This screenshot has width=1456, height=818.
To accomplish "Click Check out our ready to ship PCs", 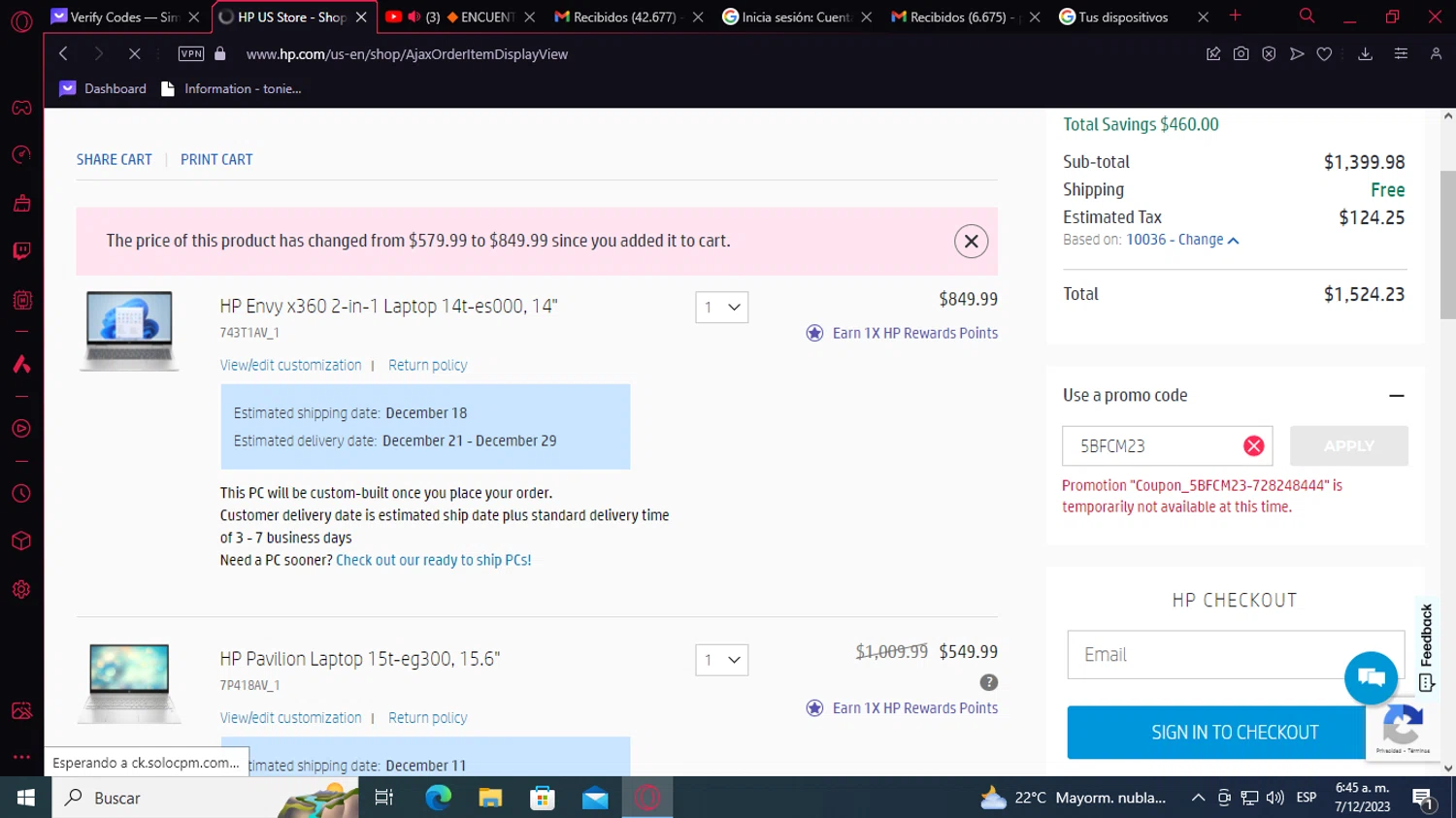I will (433, 560).
